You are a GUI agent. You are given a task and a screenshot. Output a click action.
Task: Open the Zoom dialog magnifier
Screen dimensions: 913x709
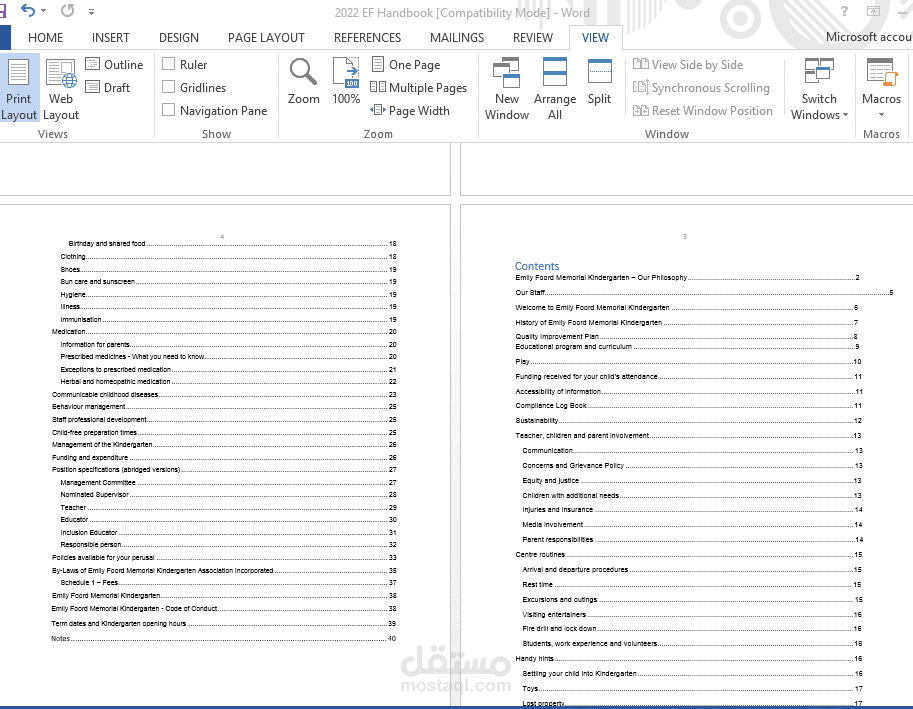click(x=303, y=81)
